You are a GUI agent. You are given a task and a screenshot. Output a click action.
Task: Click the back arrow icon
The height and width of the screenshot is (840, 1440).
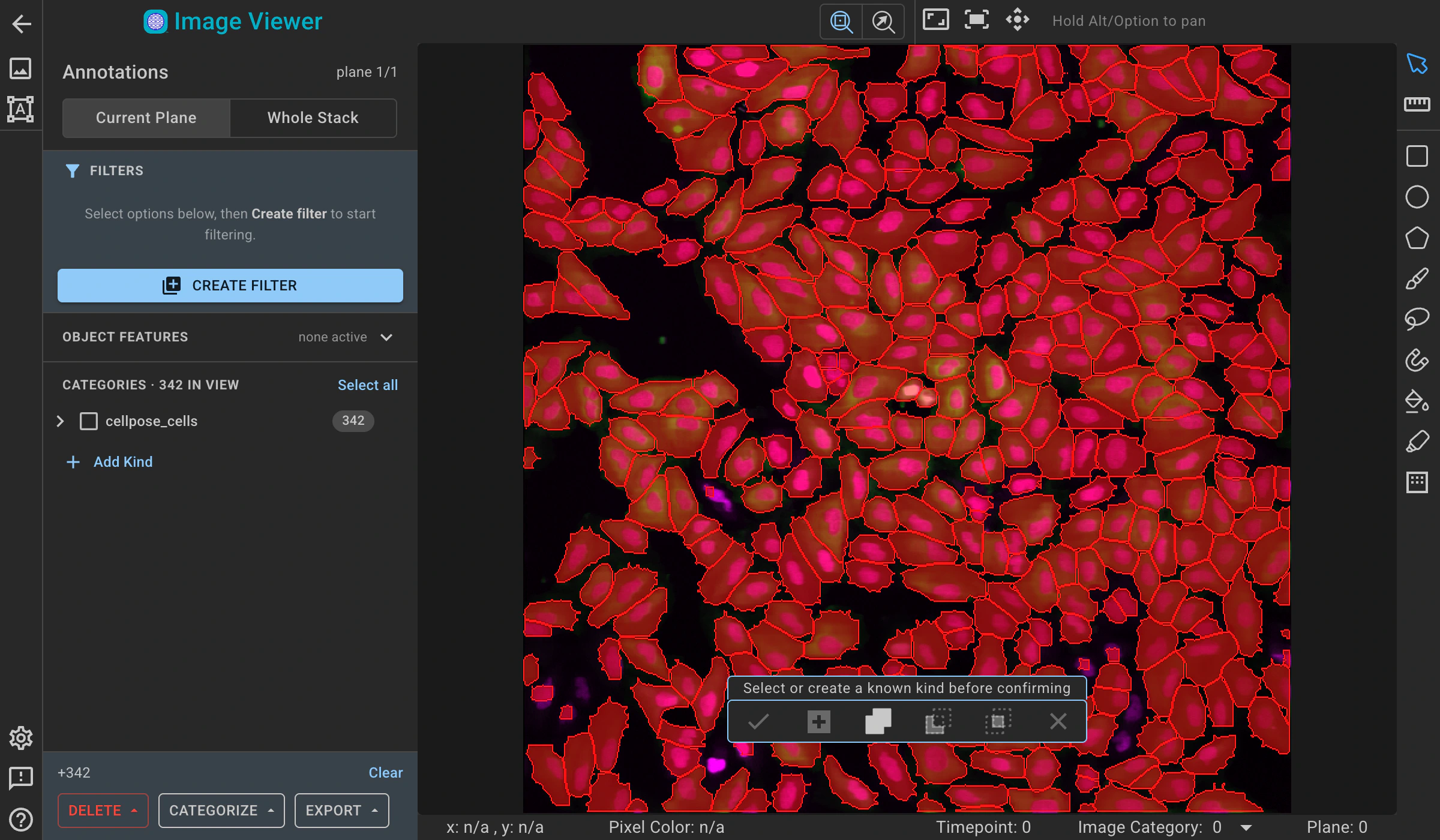22,24
